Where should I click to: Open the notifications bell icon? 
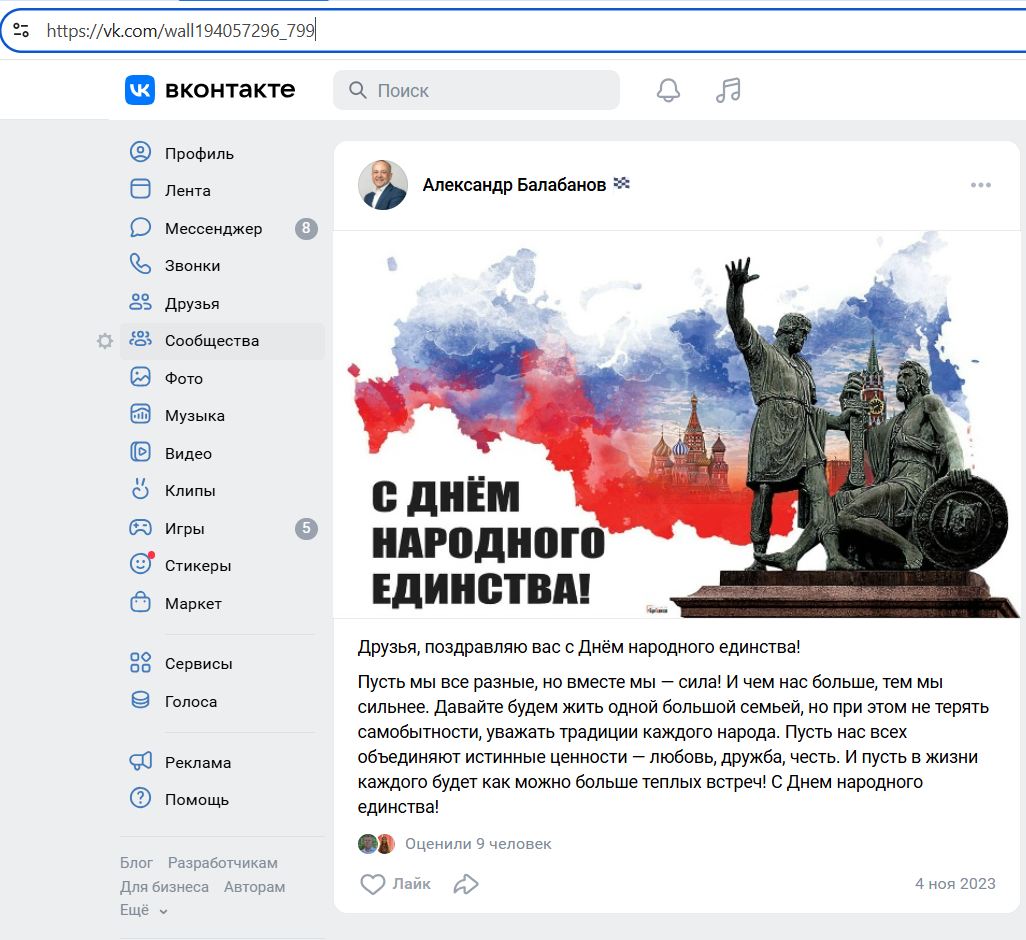pos(668,90)
